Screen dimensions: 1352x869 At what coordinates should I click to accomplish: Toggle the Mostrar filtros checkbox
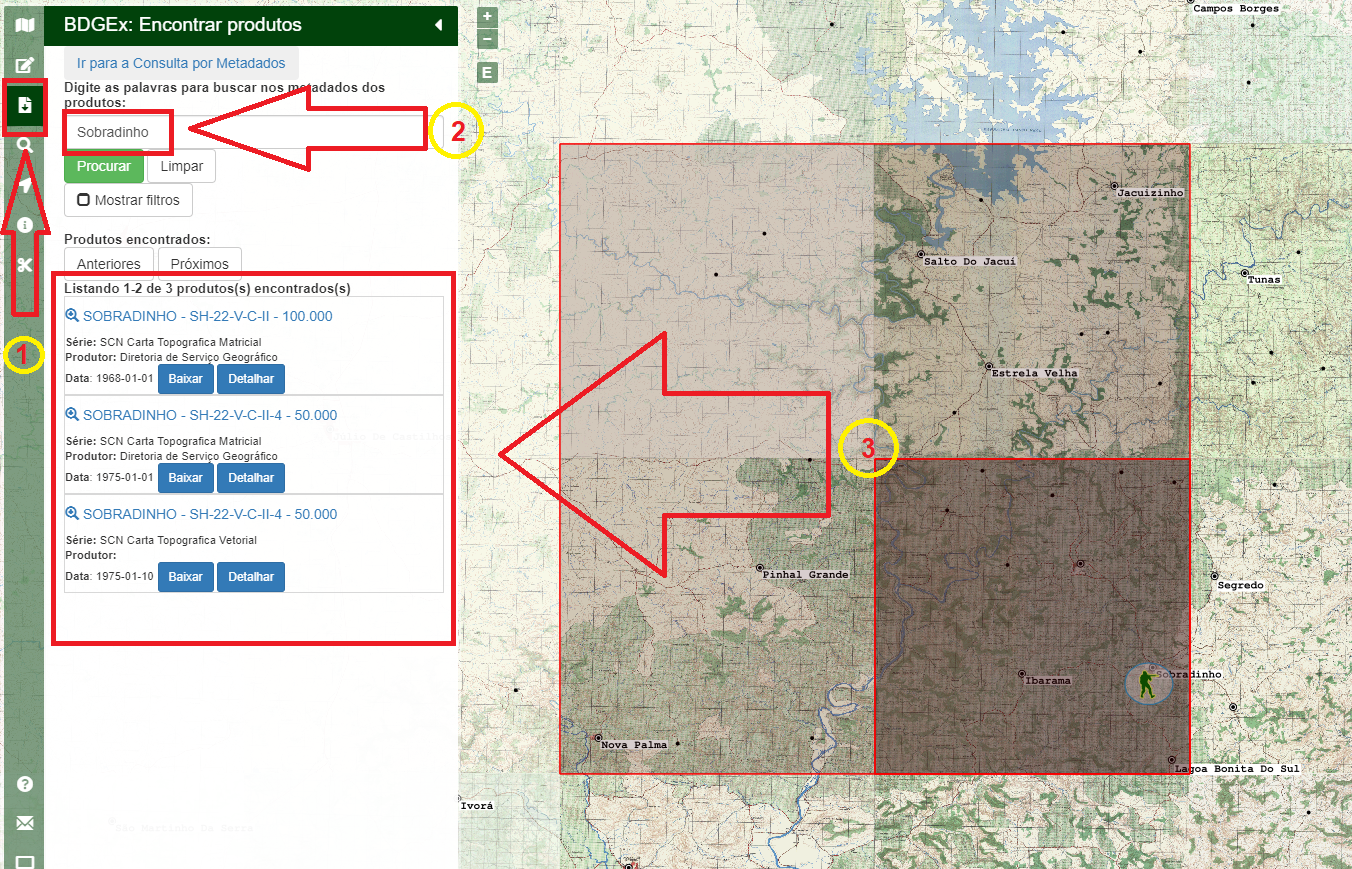click(84, 200)
